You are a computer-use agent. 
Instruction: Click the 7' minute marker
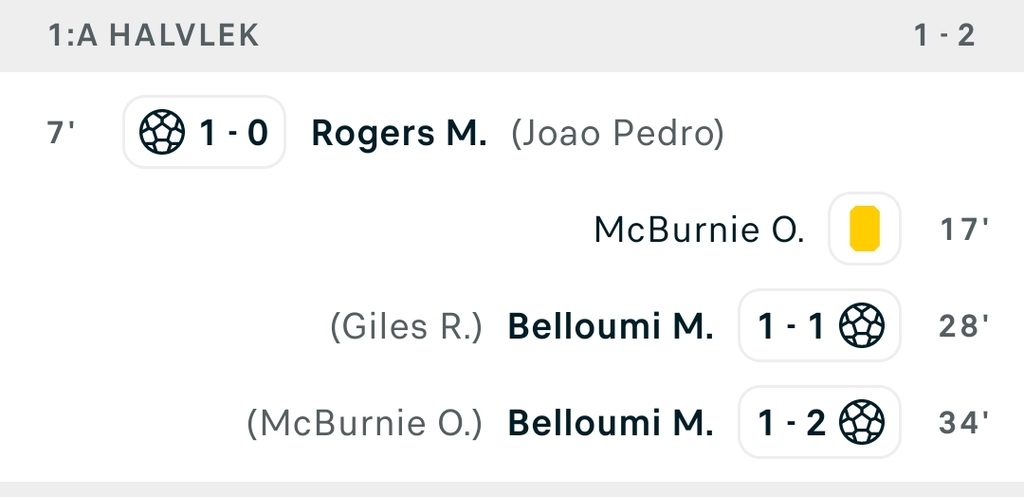click(61, 133)
